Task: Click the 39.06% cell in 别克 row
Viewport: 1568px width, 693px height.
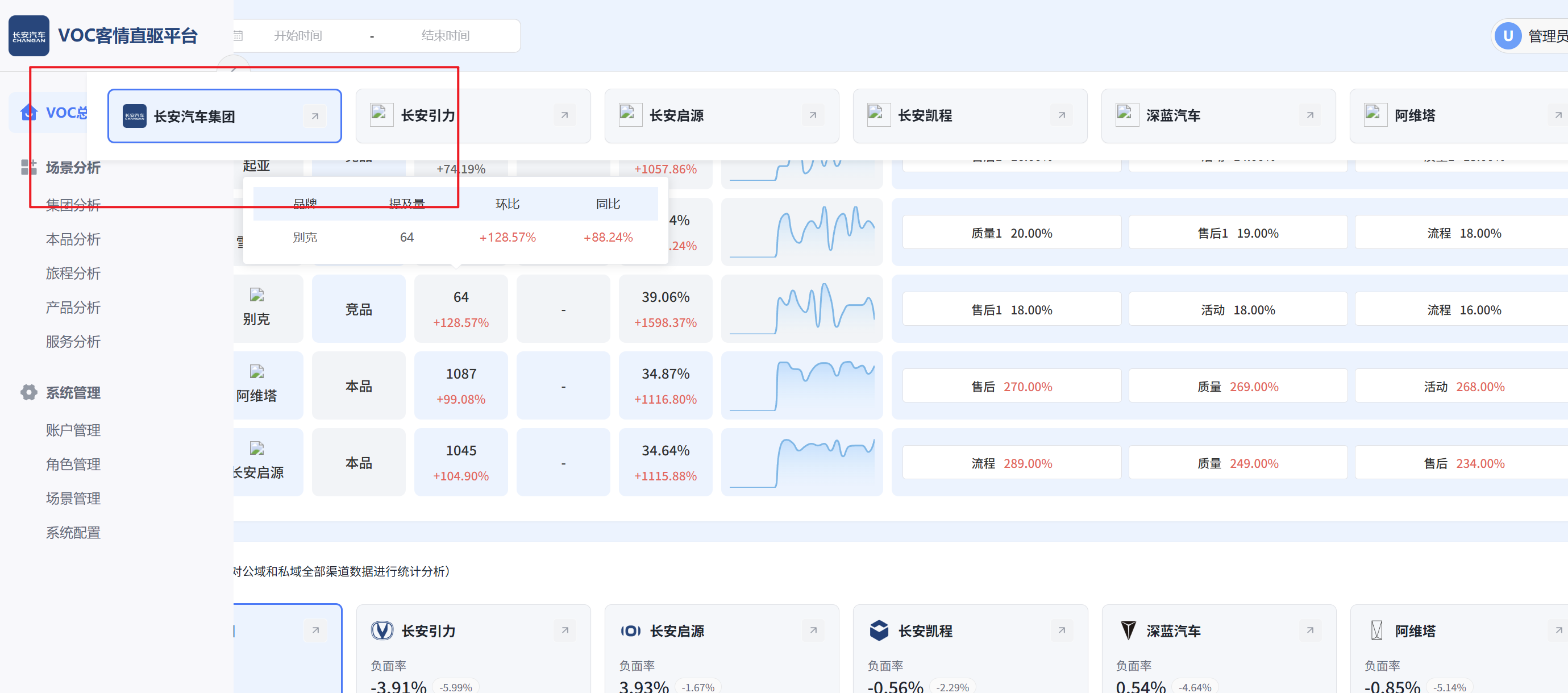Action: [x=666, y=309]
